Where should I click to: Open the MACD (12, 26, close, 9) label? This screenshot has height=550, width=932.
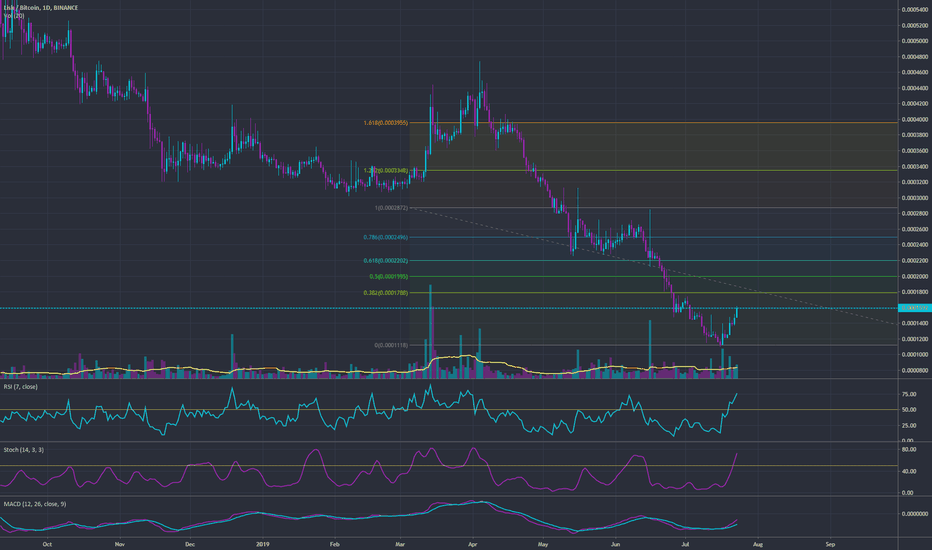click(x=35, y=504)
